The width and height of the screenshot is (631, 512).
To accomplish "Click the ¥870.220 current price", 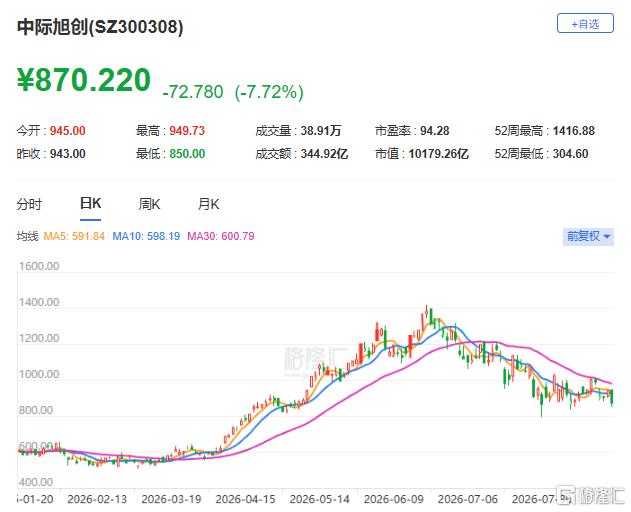I will (84, 80).
